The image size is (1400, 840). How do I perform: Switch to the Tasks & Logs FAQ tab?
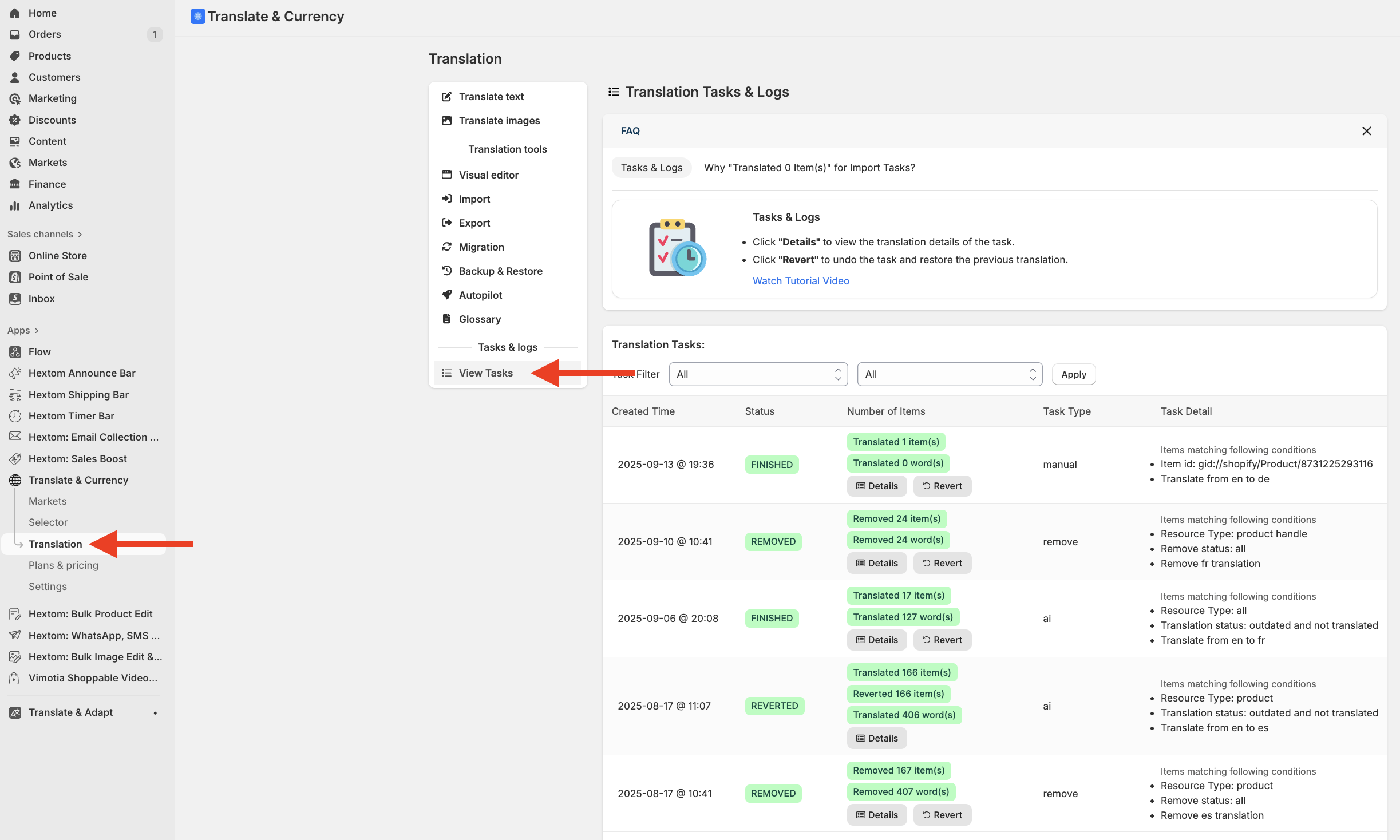[651, 168]
